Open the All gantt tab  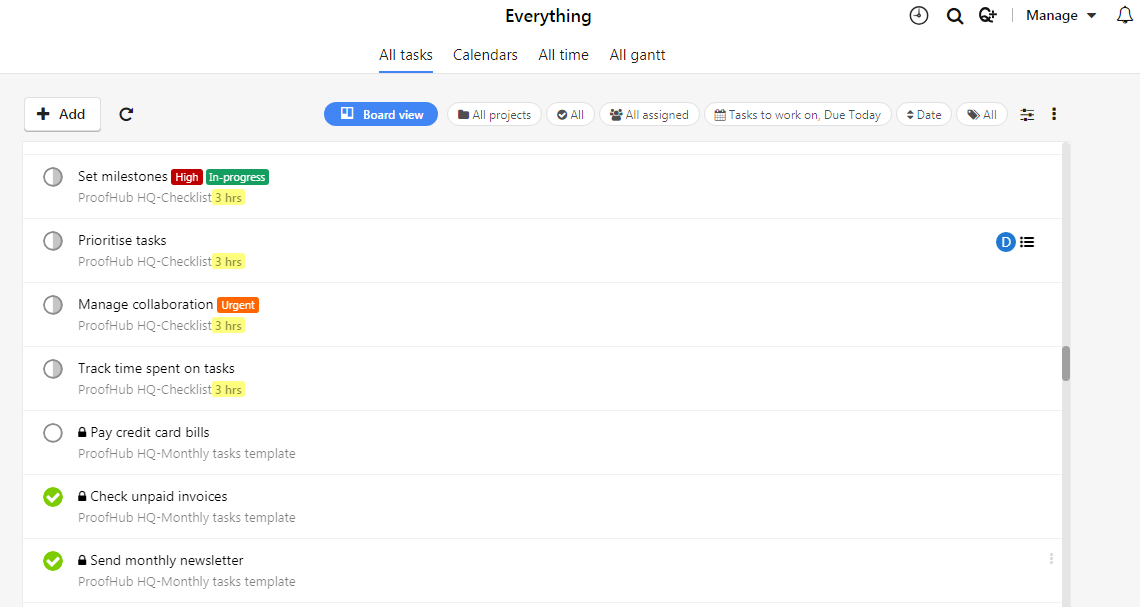637,55
